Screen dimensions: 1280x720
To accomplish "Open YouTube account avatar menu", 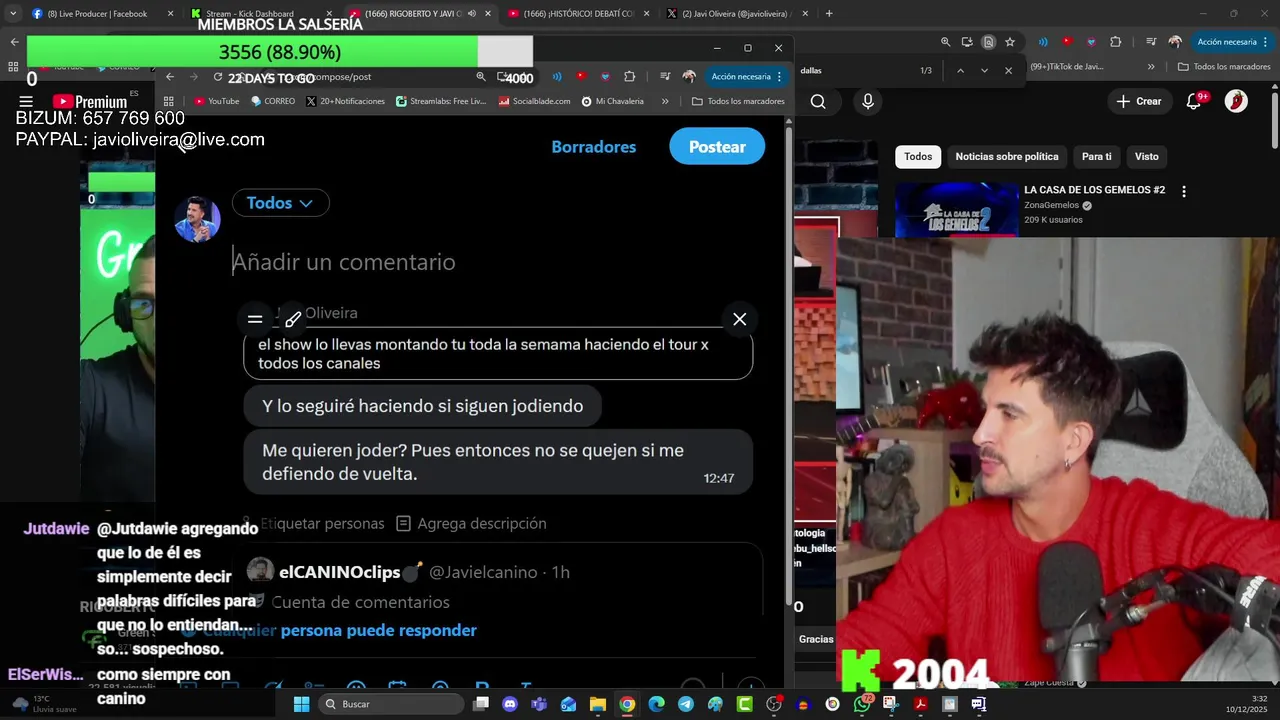I will [1236, 101].
